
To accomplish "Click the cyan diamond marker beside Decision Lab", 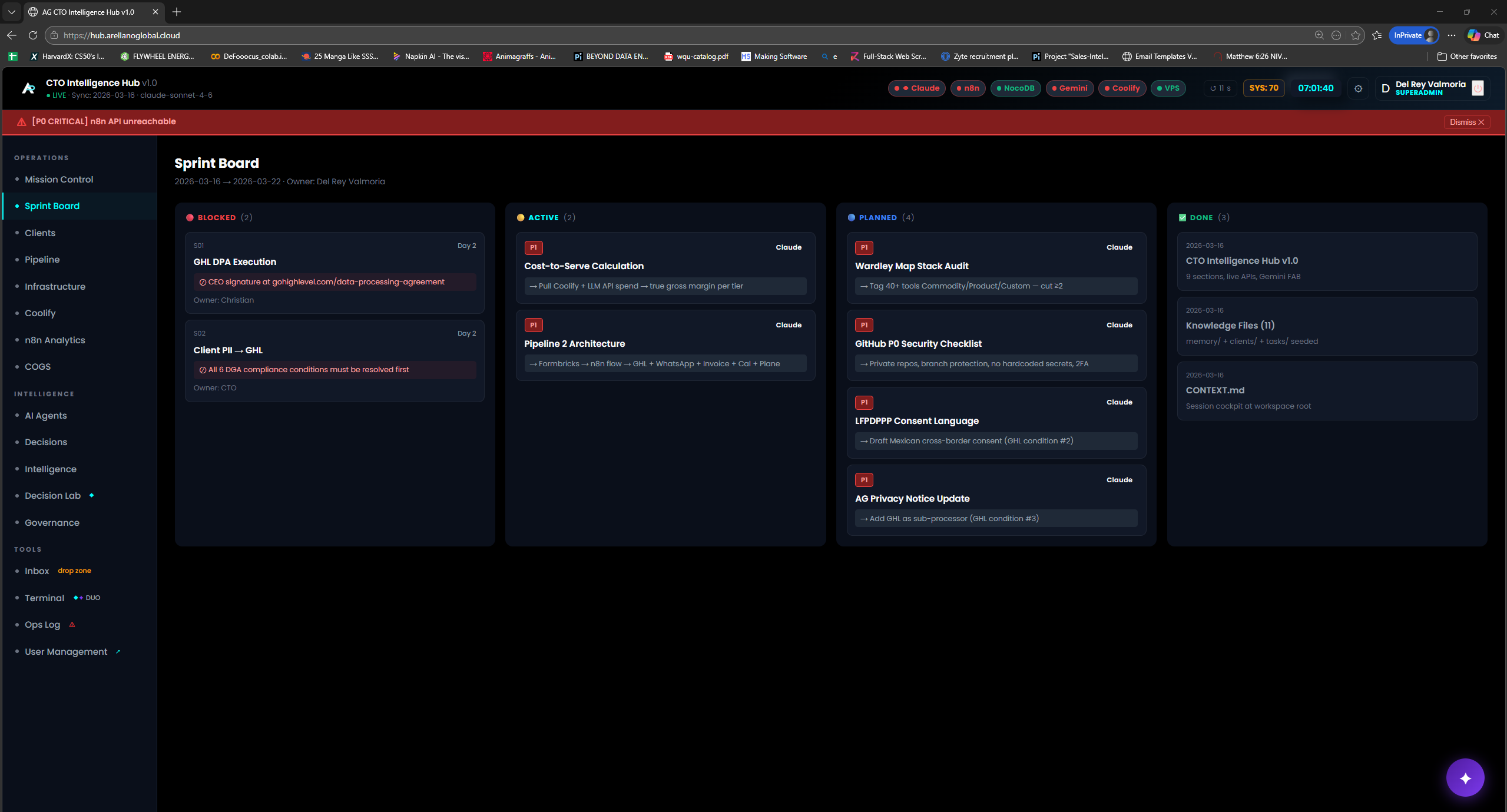I will pos(91,495).
